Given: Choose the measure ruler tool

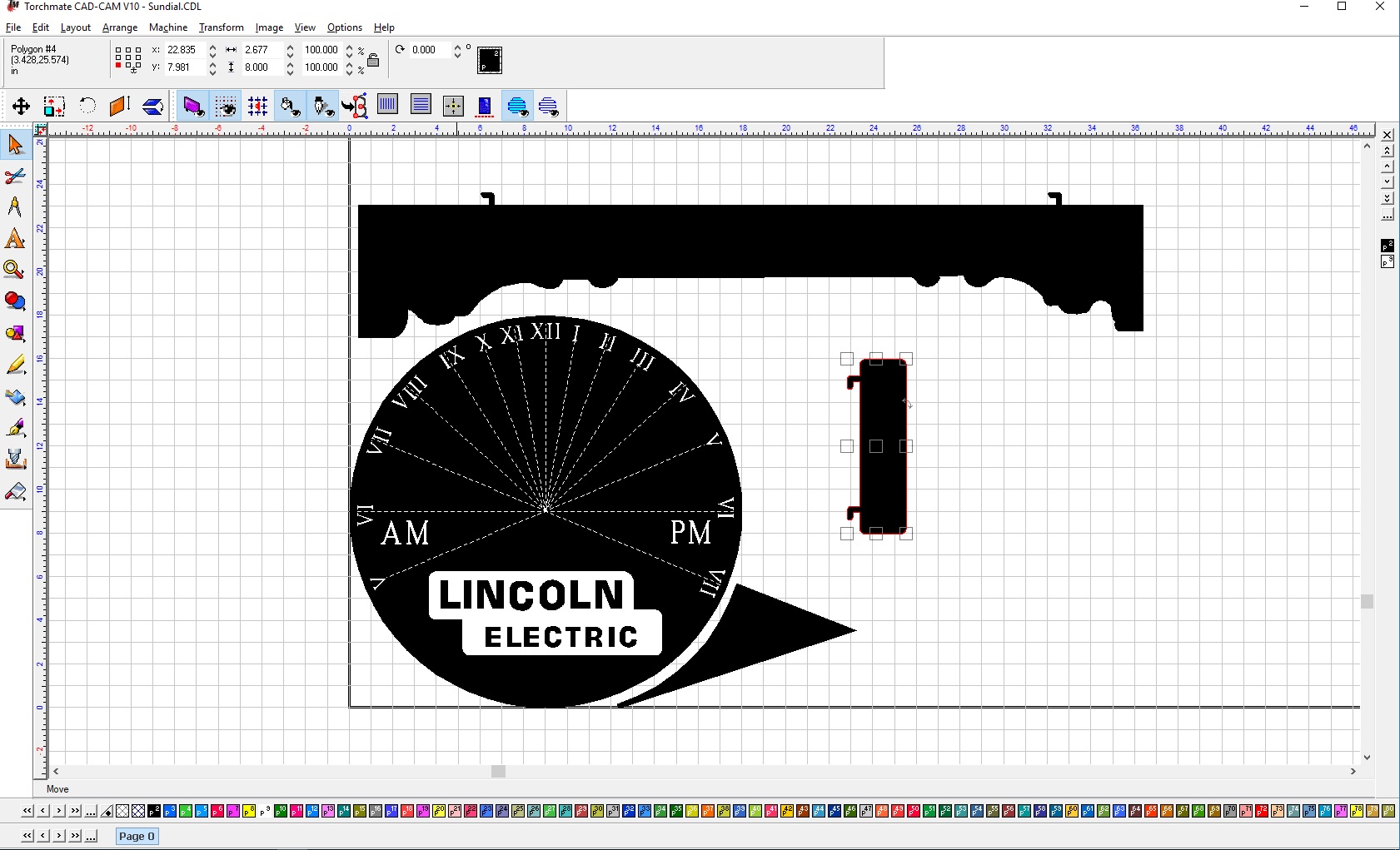Looking at the screenshot, I should 15,460.
